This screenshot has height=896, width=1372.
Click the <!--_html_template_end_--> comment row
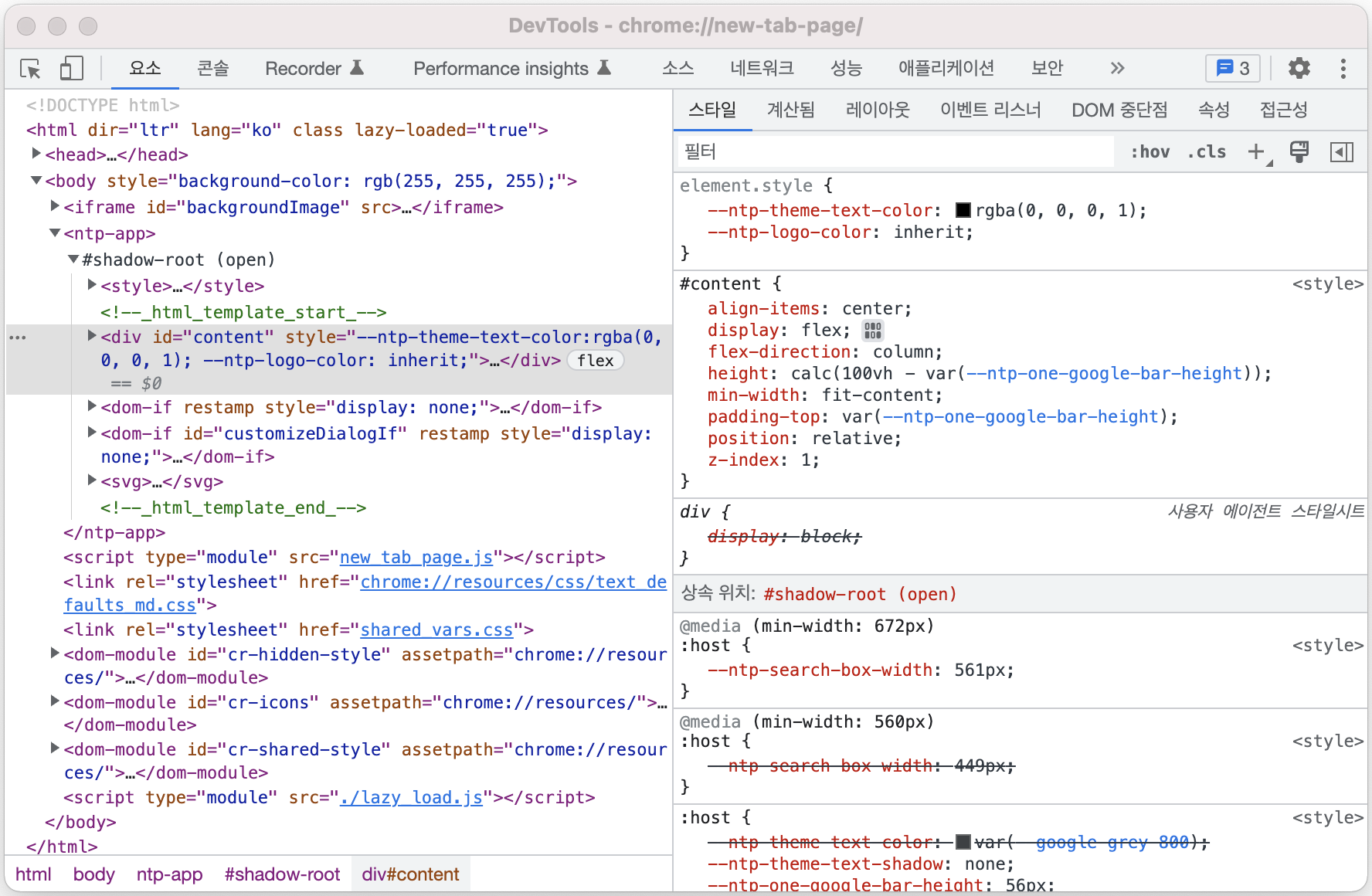coord(233,508)
